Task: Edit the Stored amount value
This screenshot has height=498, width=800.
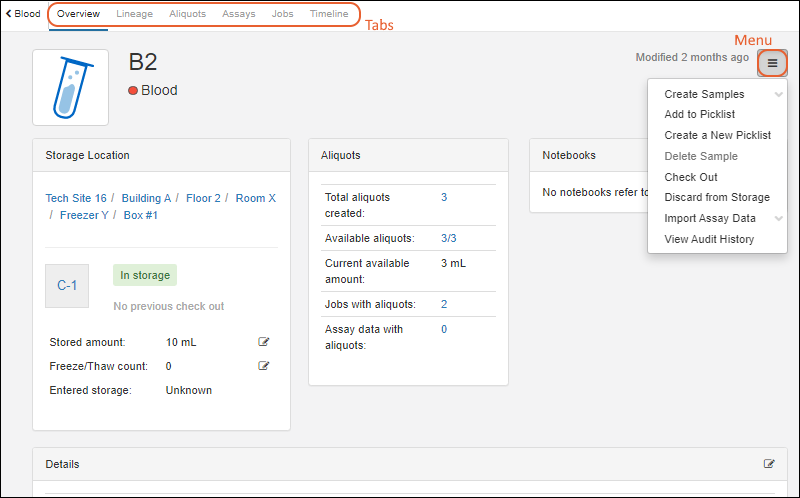Action: (x=264, y=342)
